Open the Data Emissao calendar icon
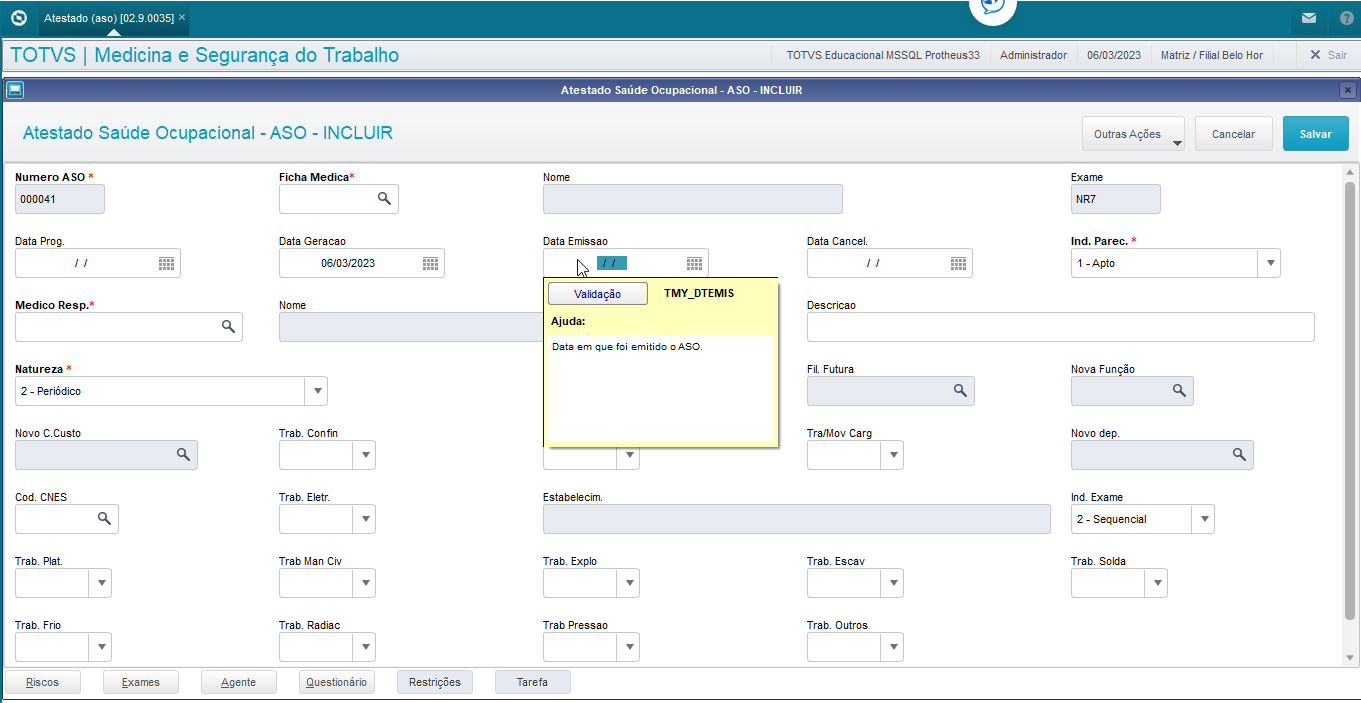Screen dimensions: 1361x703 (x=695, y=263)
